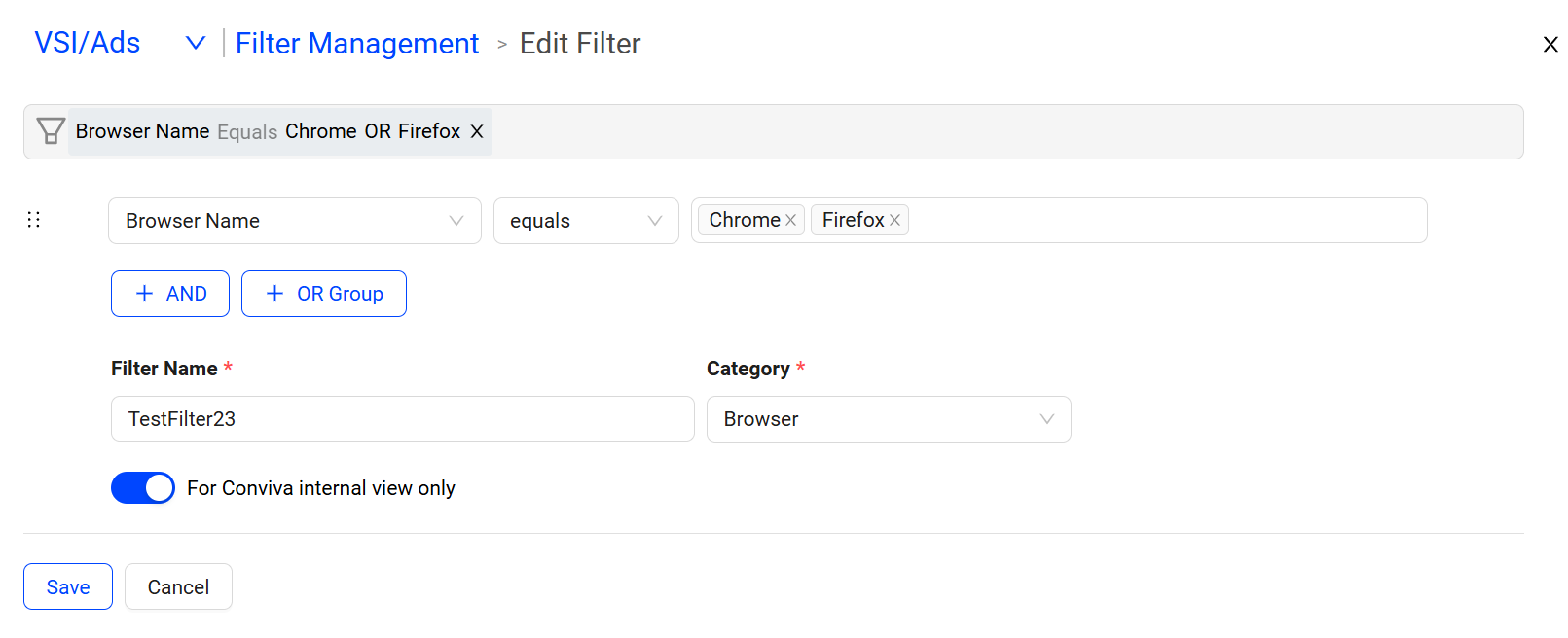Select the VSI/Ads title link

click(88, 43)
